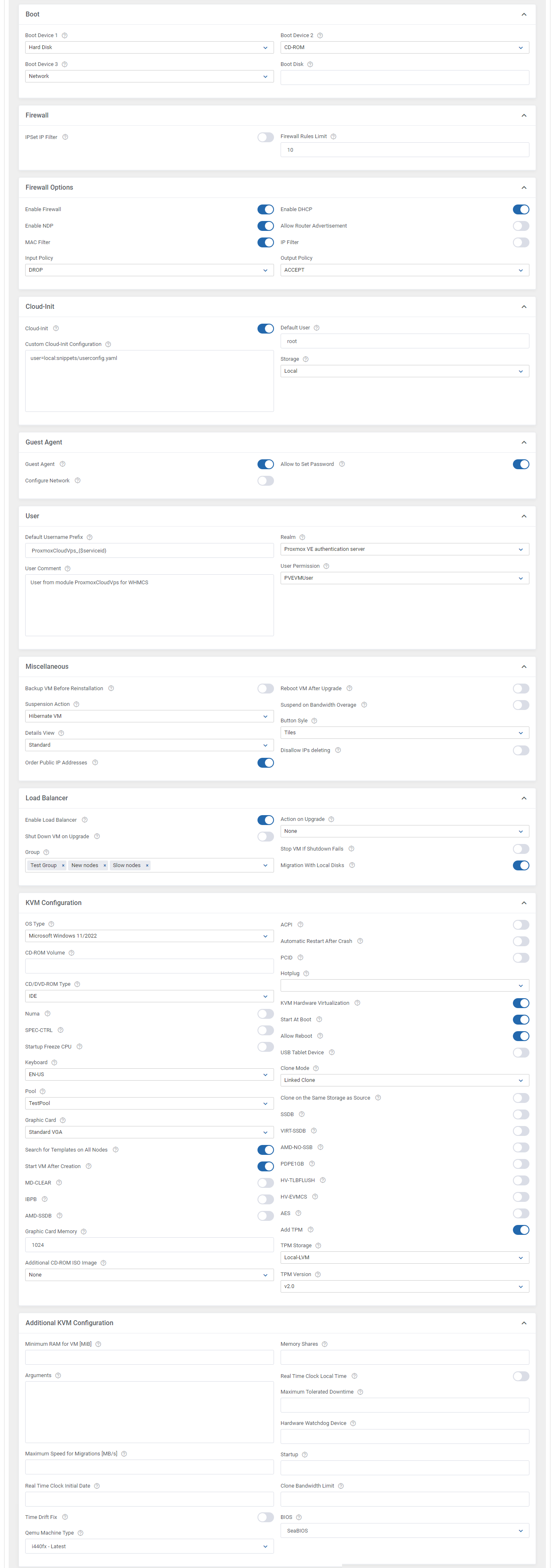555x1568 pixels.
Task: Click help icon beside IPSet IP Filter
Action: click(x=65, y=137)
